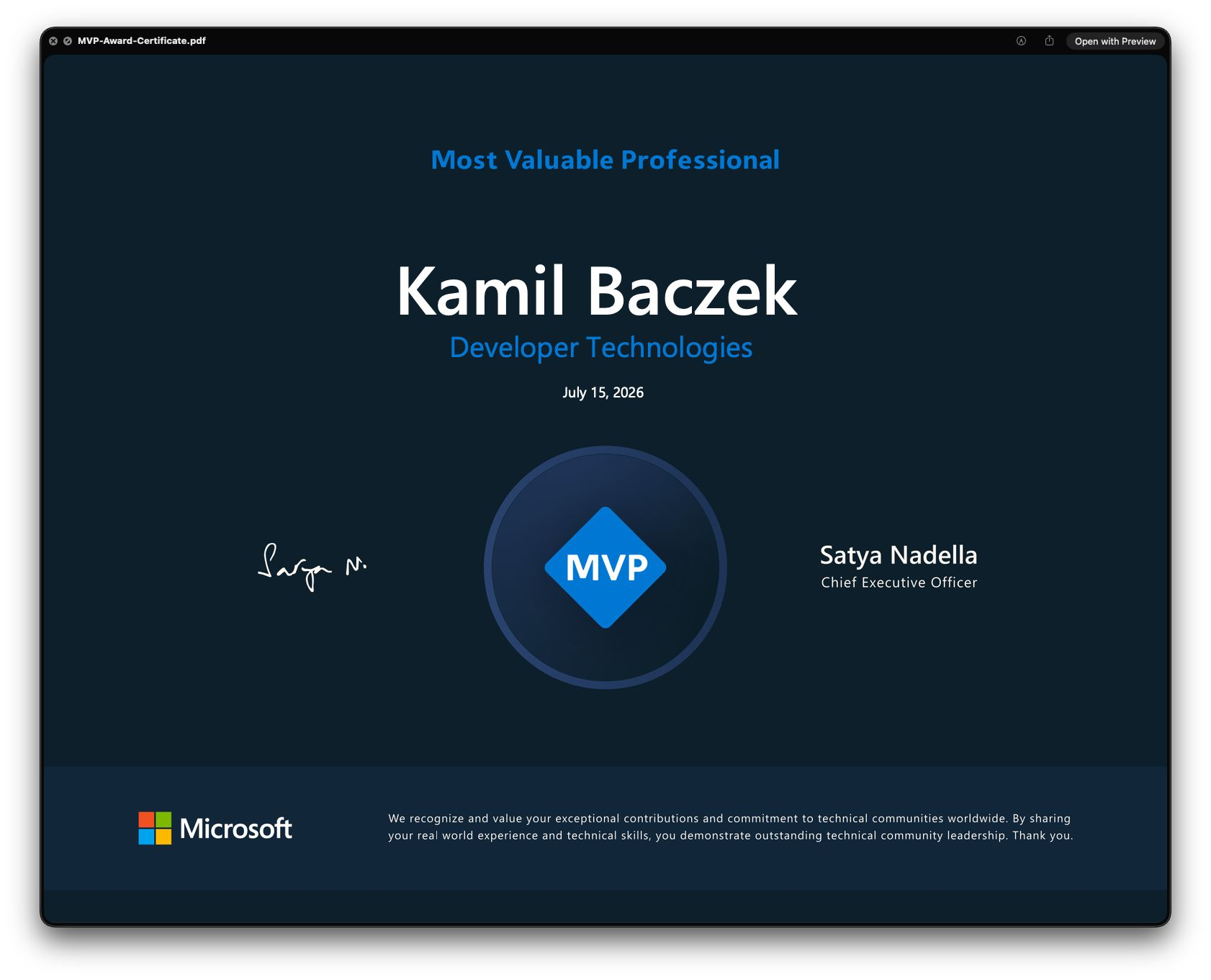Click the Microsoft logo
The height and width of the screenshot is (980, 1211).
point(215,828)
